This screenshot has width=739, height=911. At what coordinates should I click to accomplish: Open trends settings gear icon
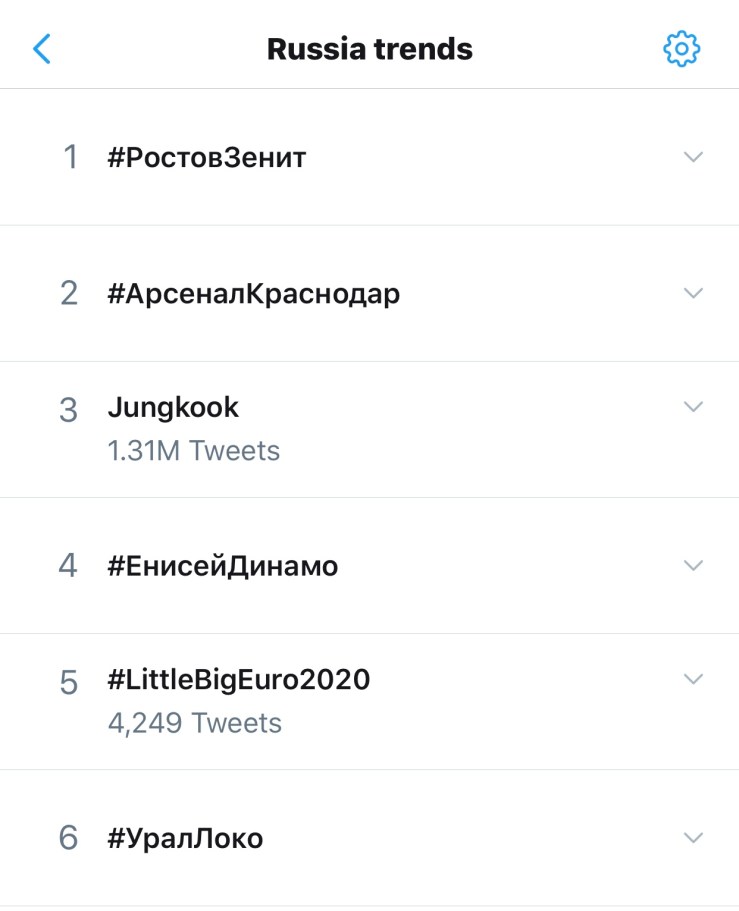pyautogui.click(x=682, y=48)
